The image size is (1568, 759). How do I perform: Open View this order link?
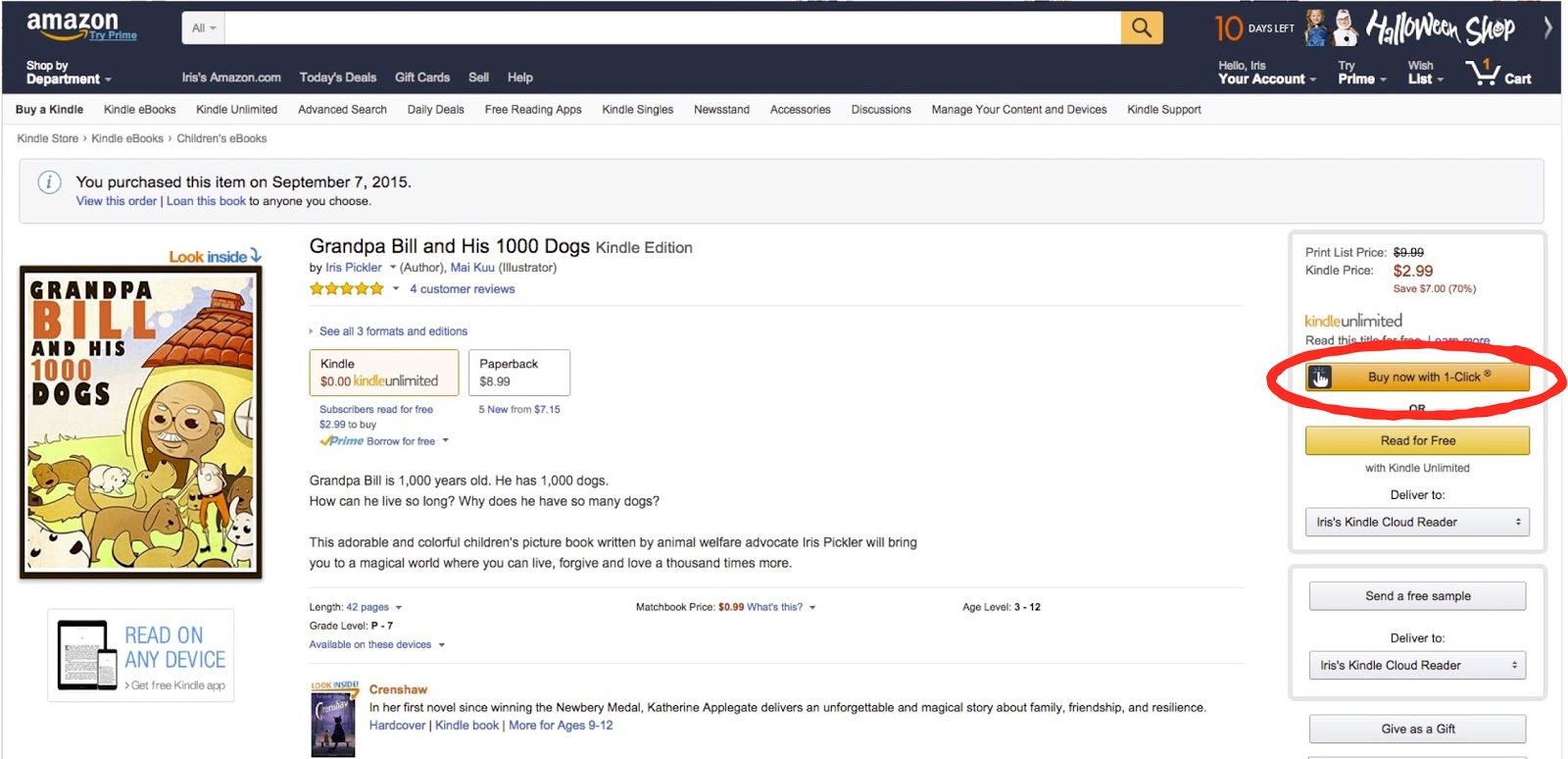[x=117, y=201]
